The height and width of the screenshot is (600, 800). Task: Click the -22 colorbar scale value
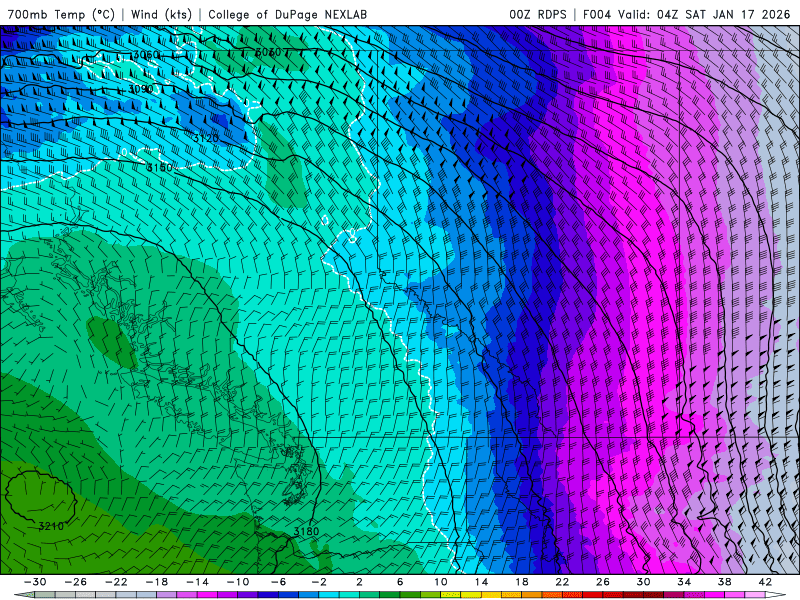[116, 582]
